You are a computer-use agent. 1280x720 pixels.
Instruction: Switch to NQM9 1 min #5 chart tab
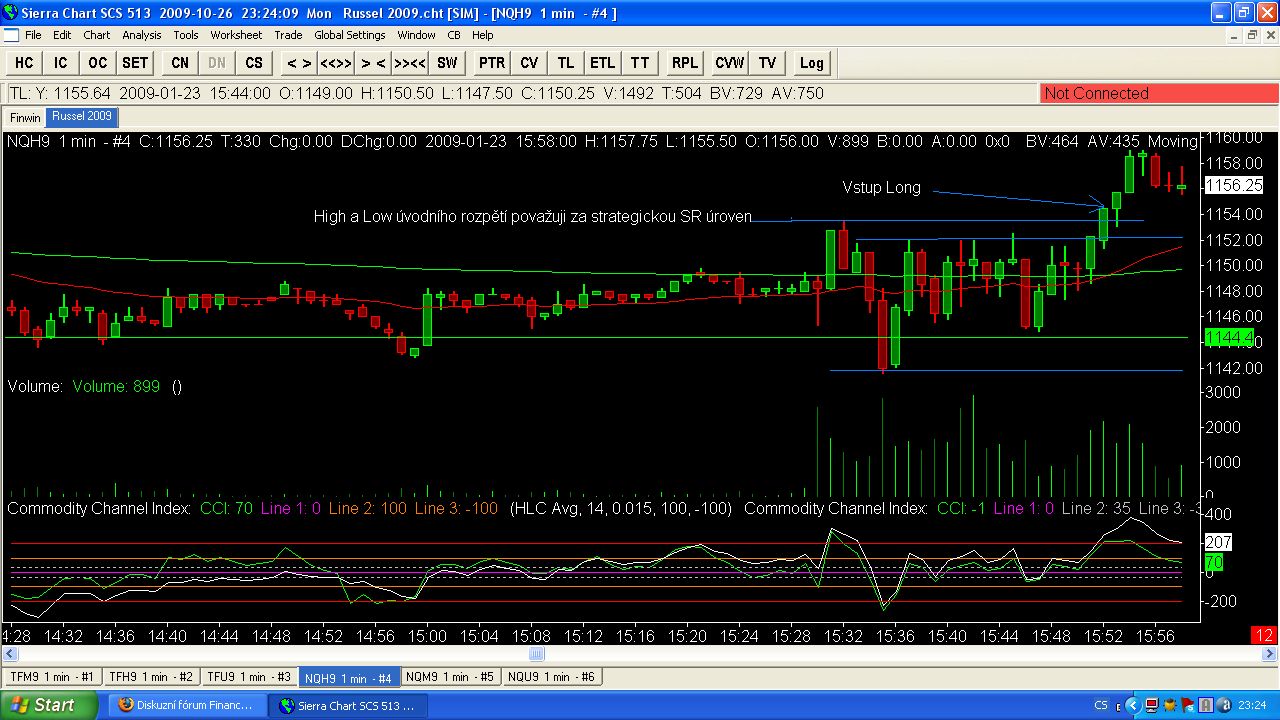pyautogui.click(x=451, y=677)
